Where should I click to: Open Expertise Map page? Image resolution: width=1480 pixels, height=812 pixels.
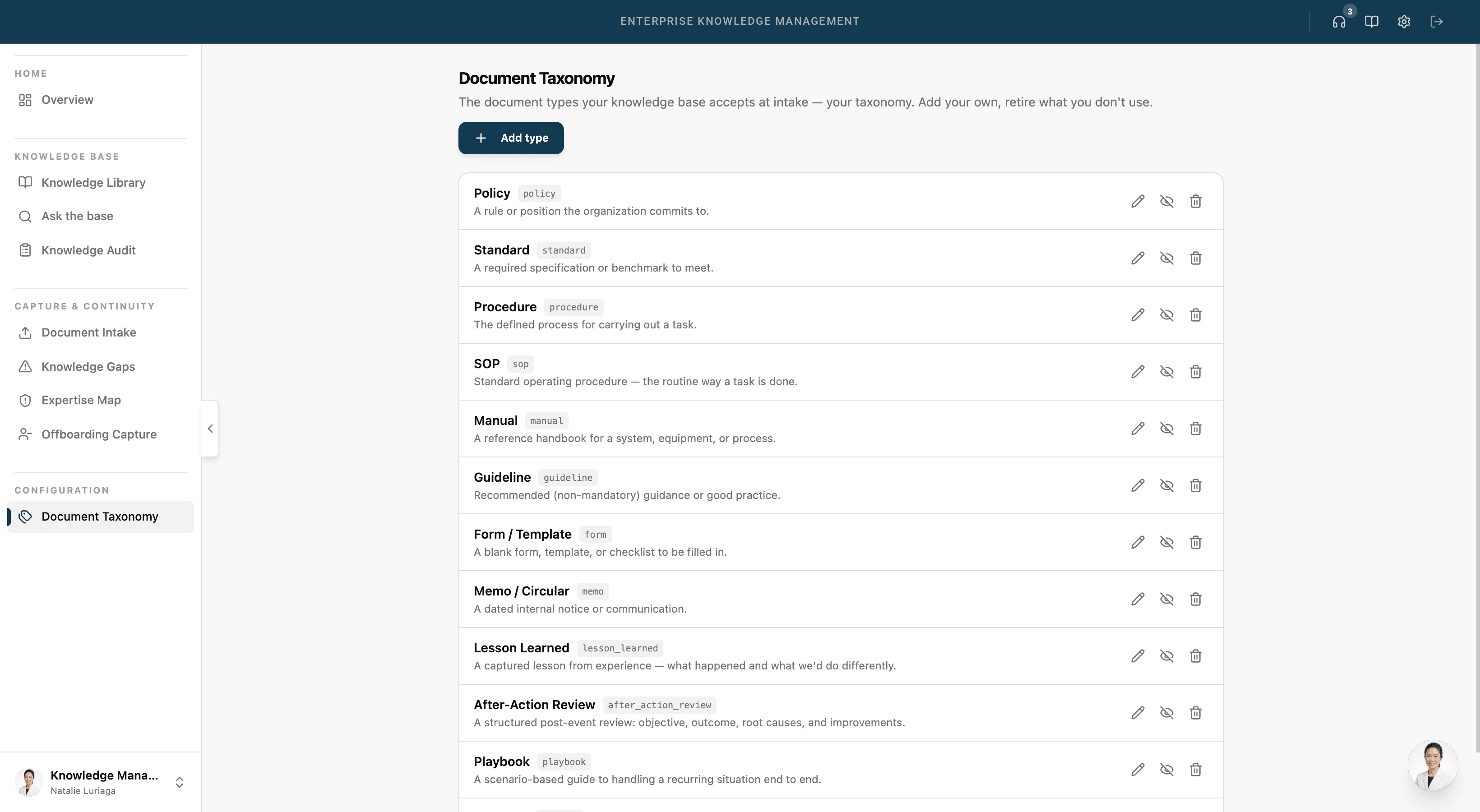tap(101, 400)
